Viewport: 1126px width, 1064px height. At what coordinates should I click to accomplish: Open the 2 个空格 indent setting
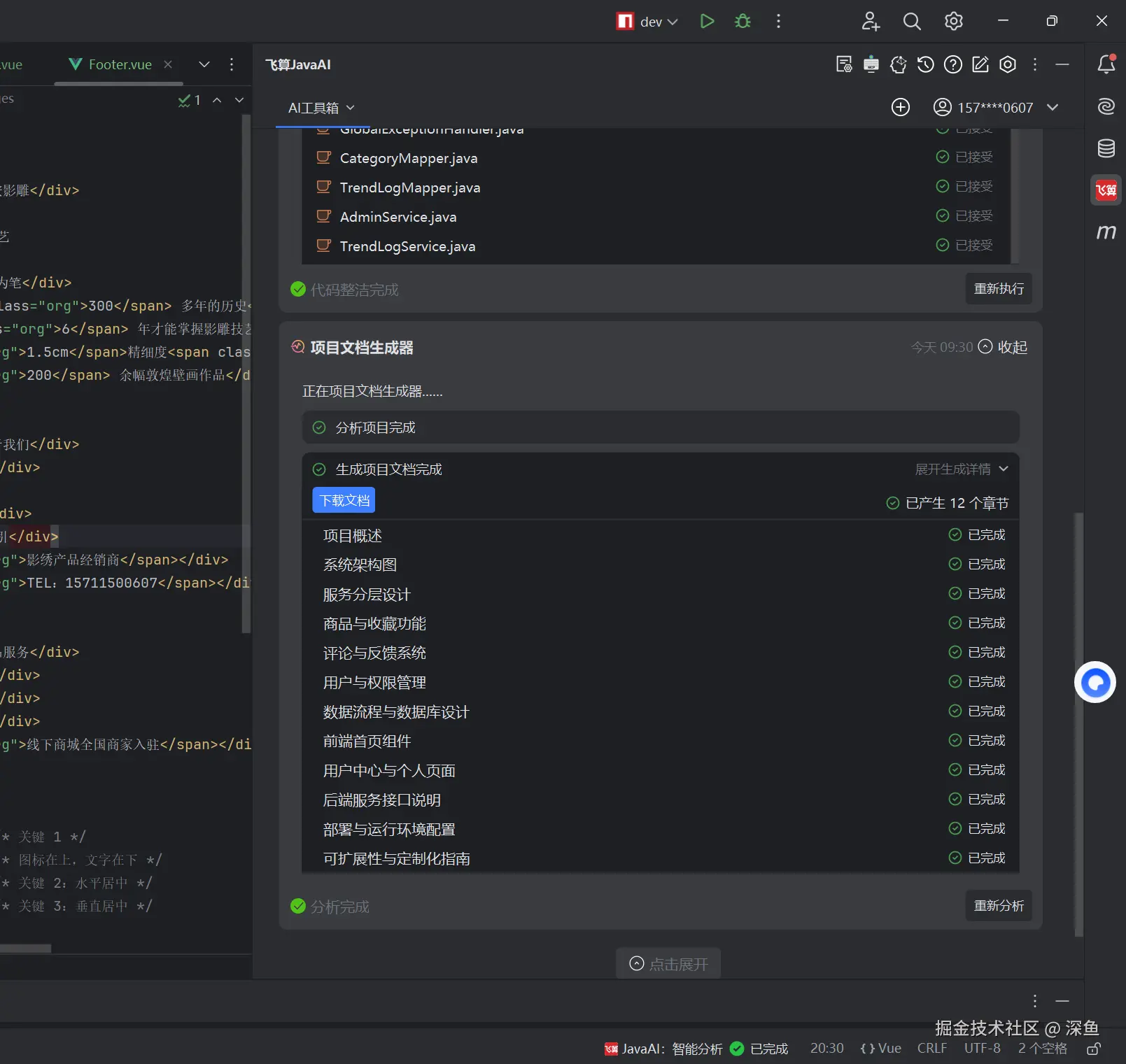[1043, 1049]
